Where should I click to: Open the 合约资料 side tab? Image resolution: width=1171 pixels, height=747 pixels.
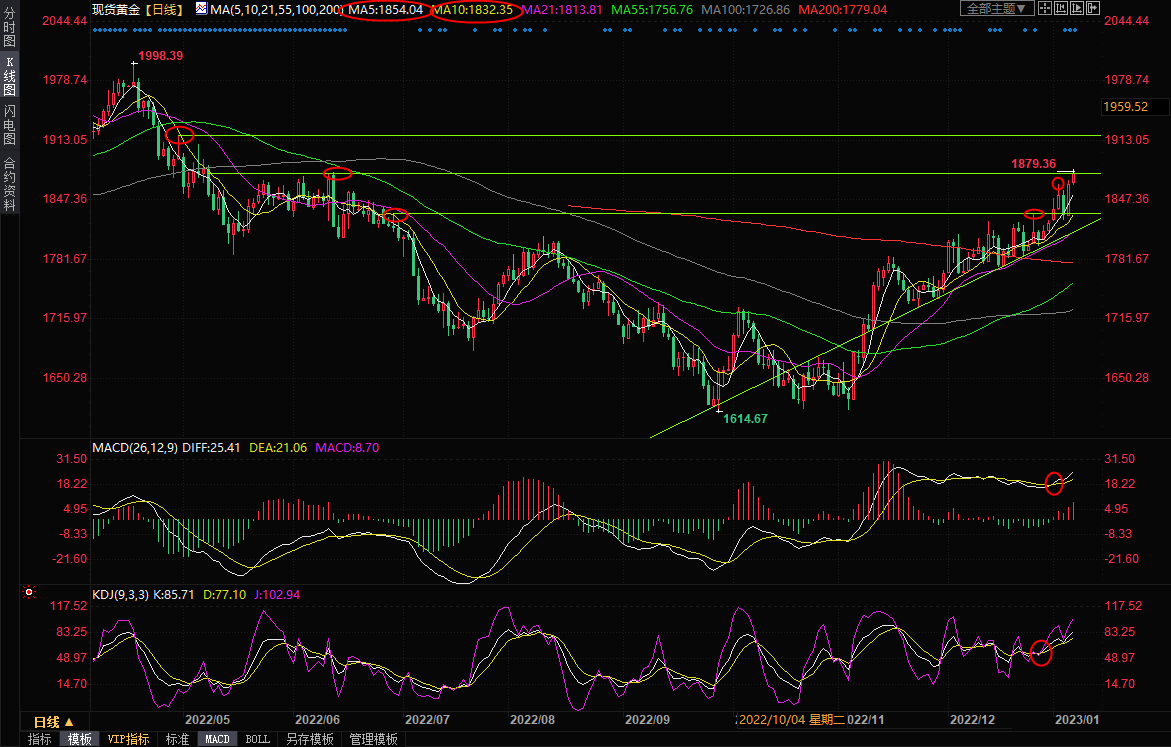click(9, 183)
